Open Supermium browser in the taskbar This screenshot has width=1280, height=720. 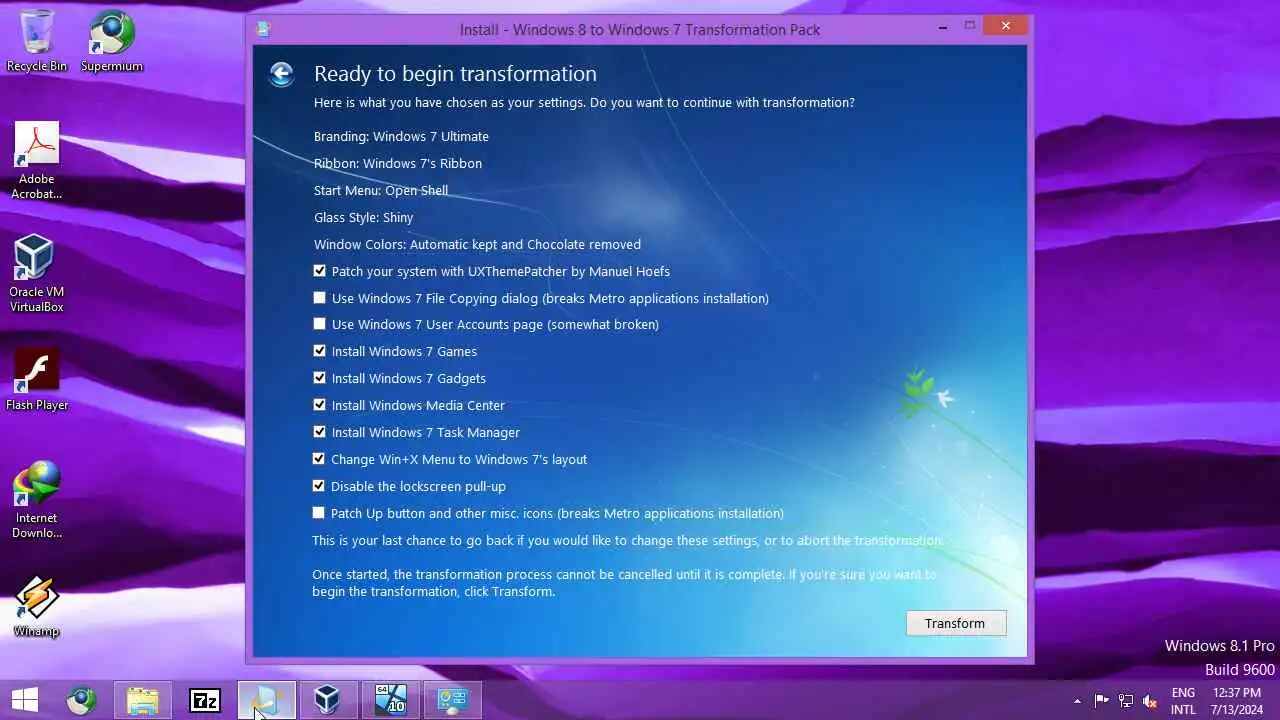81,700
